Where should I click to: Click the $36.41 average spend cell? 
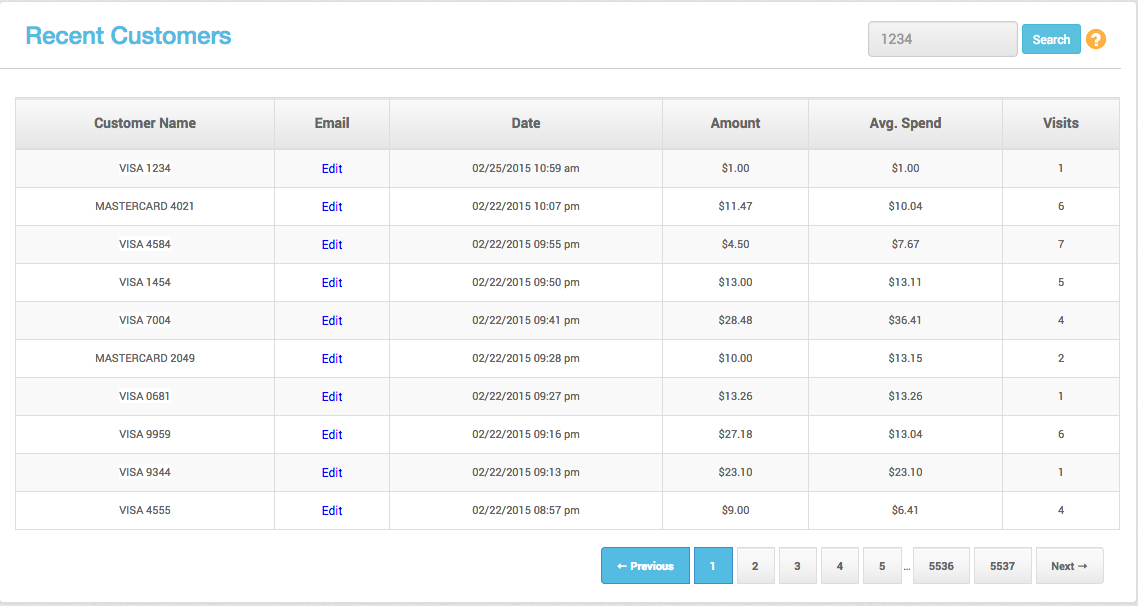(x=905, y=320)
